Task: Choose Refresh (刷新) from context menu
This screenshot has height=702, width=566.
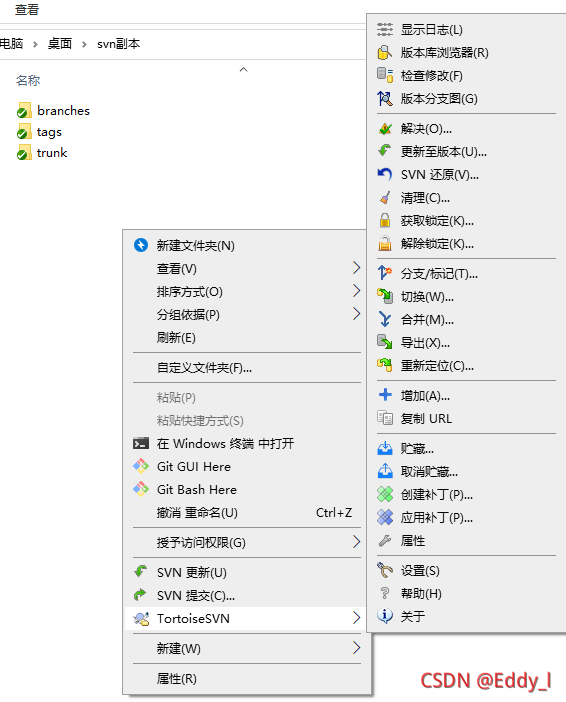Action: 247,338
